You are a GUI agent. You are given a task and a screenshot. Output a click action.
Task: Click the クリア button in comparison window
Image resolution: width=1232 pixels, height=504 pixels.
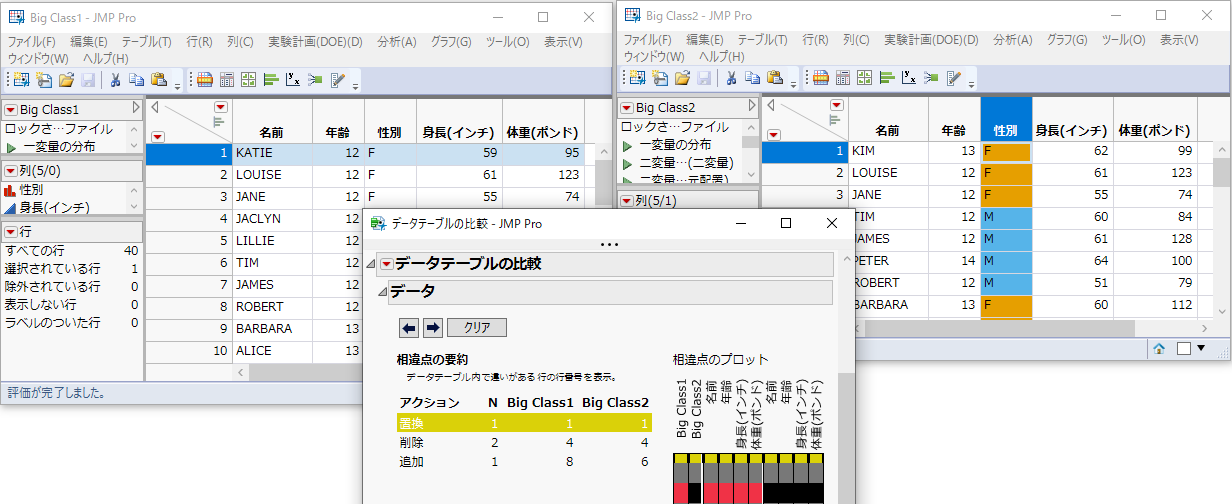[477, 328]
